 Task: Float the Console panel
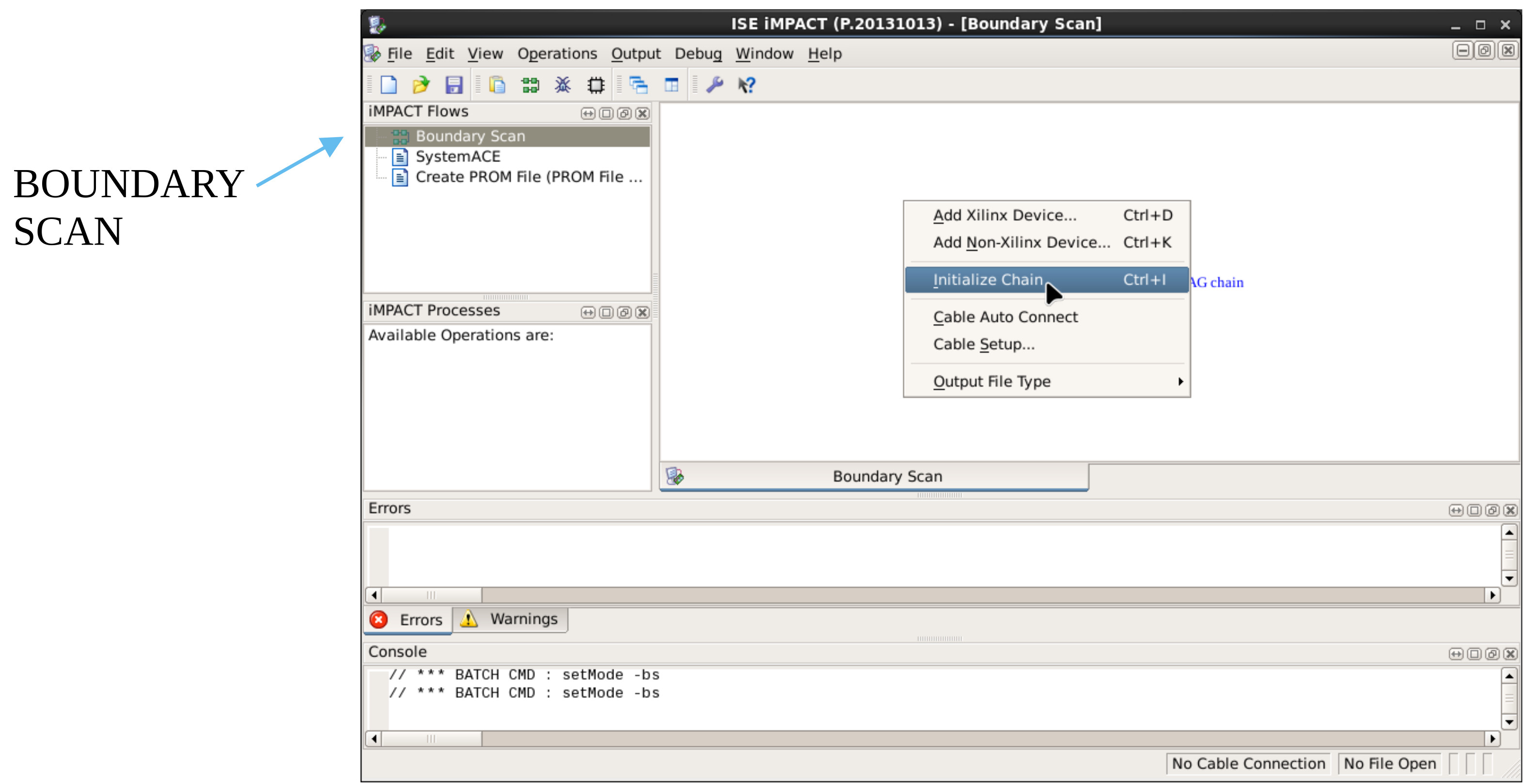pos(1493,654)
